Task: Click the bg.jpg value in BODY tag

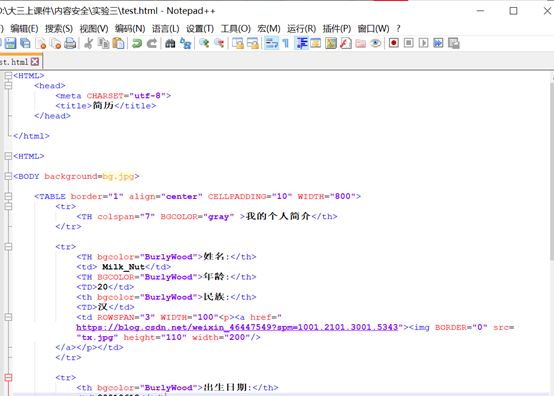Action: coord(118,176)
